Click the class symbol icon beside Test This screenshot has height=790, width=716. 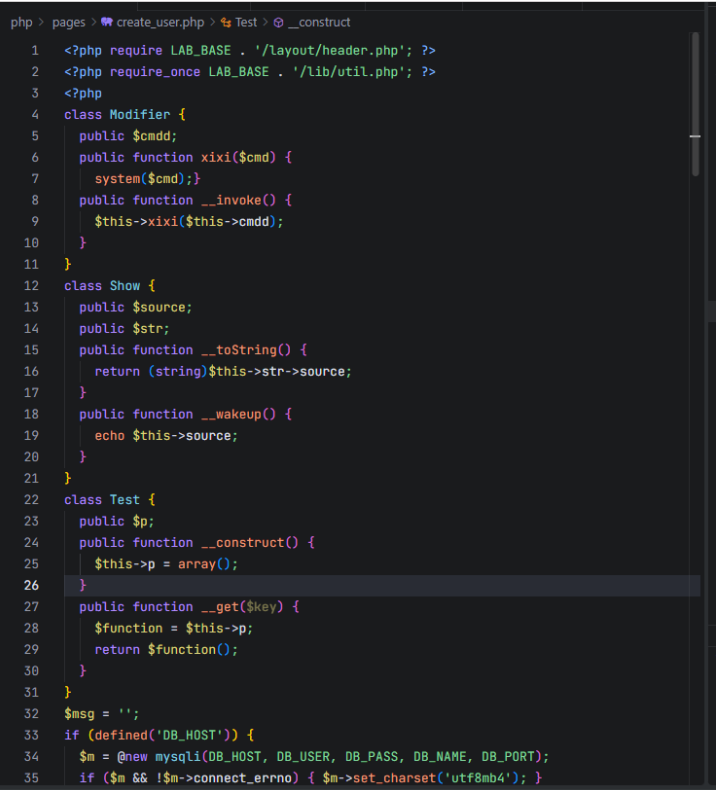226,23
